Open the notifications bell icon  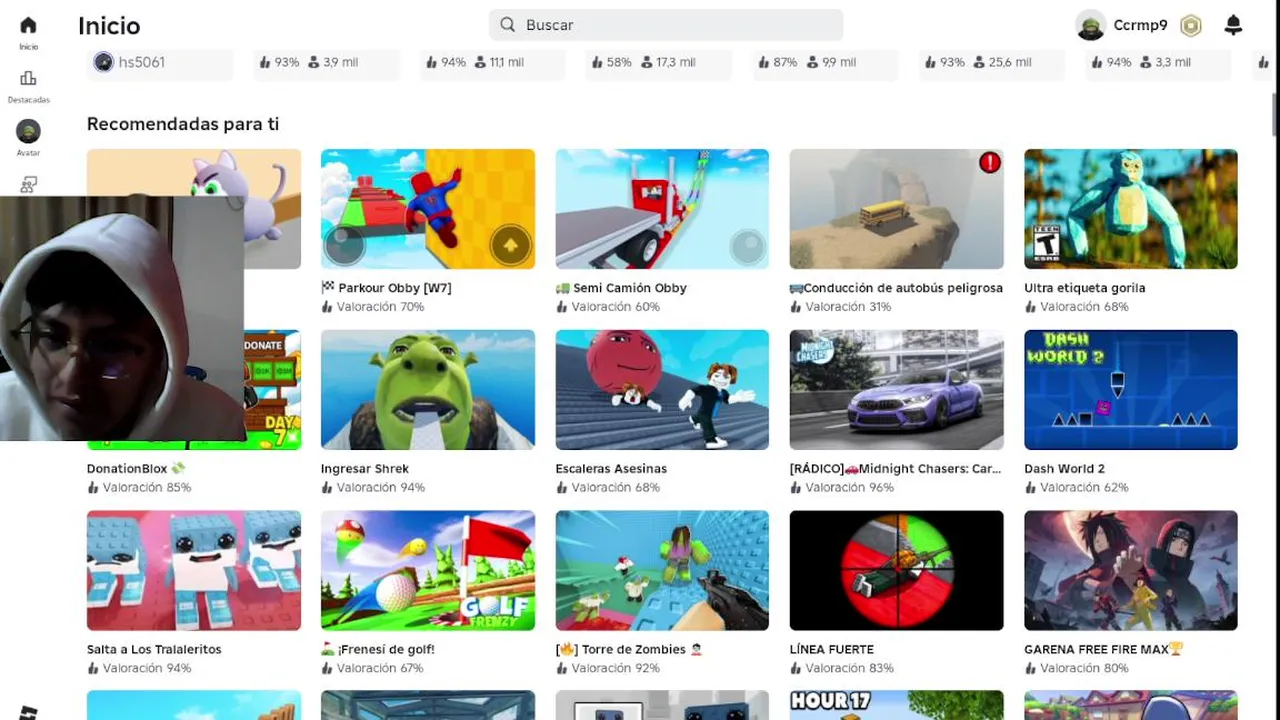(x=1233, y=26)
